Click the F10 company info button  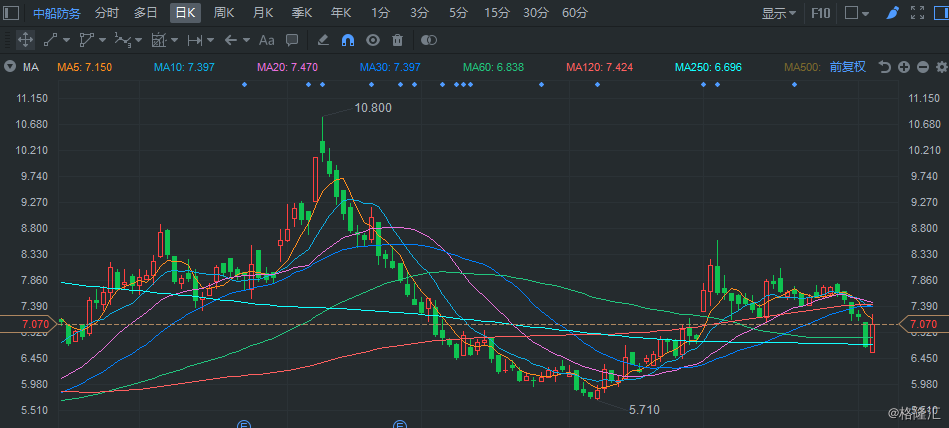click(820, 13)
